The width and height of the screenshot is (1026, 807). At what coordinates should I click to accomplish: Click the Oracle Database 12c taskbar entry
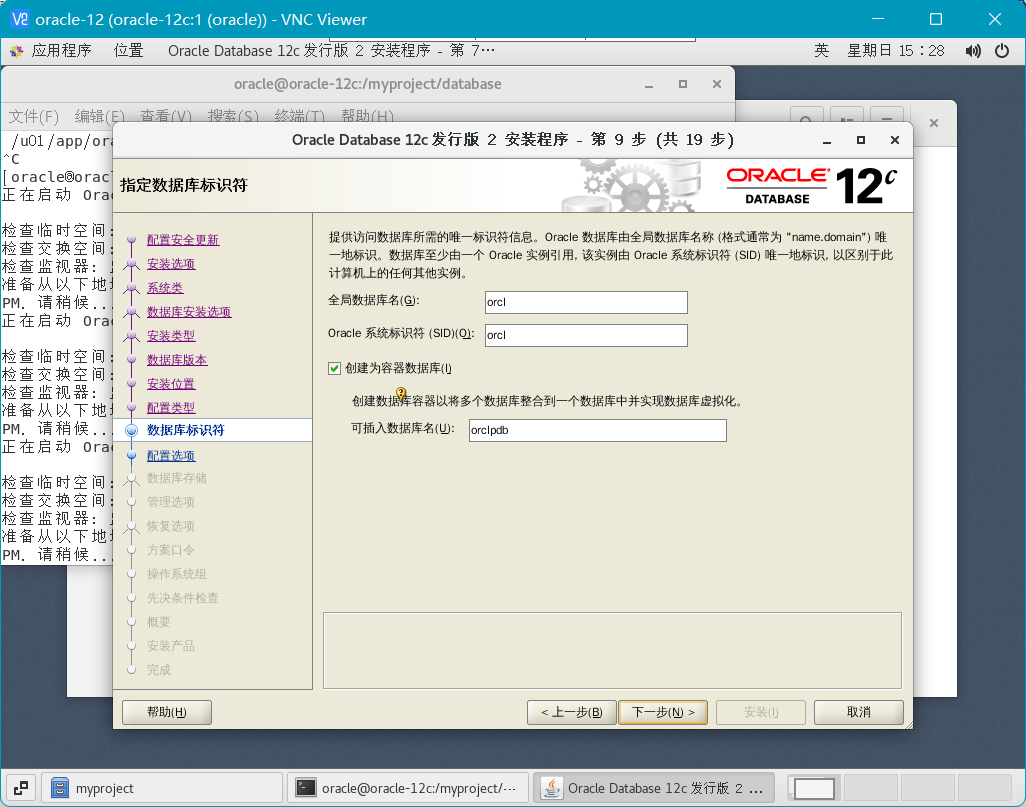[x=654, y=788]
